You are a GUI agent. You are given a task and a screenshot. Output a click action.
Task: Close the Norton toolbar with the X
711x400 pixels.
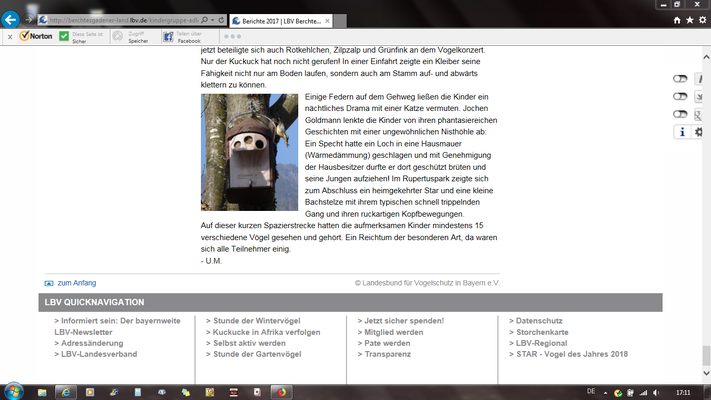[x=10, y=37]
